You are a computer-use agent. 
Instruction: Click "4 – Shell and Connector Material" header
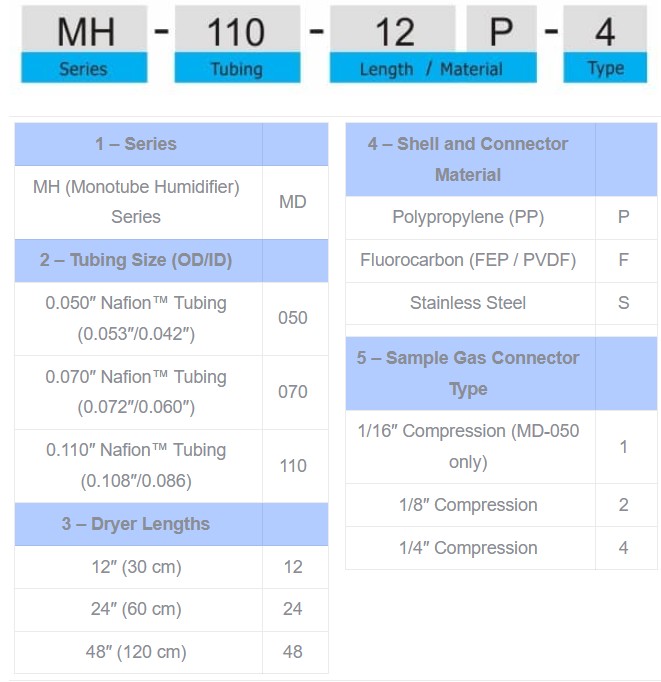coord(468,159)
